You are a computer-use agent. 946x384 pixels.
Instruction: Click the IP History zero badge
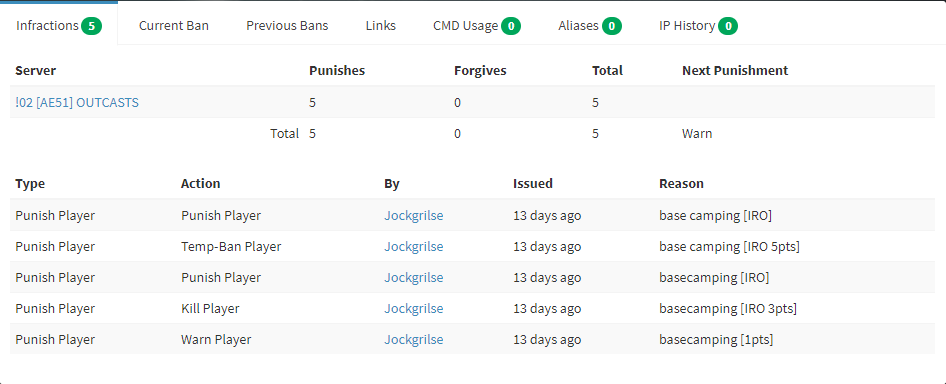(x=728, y=26)
